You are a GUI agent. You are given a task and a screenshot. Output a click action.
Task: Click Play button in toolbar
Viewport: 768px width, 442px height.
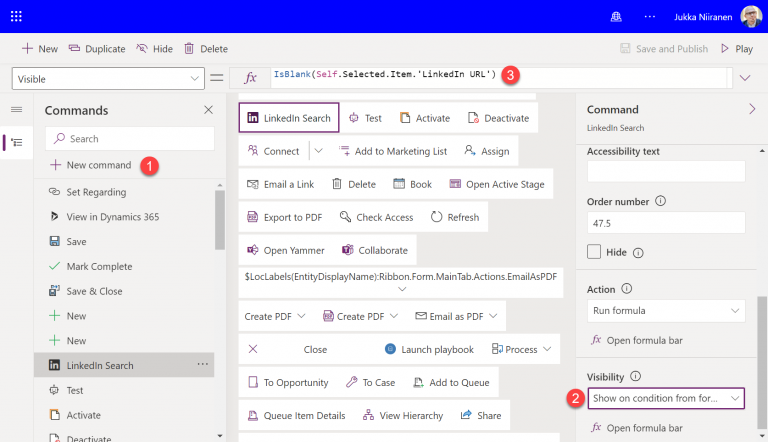tap(736, 48)
